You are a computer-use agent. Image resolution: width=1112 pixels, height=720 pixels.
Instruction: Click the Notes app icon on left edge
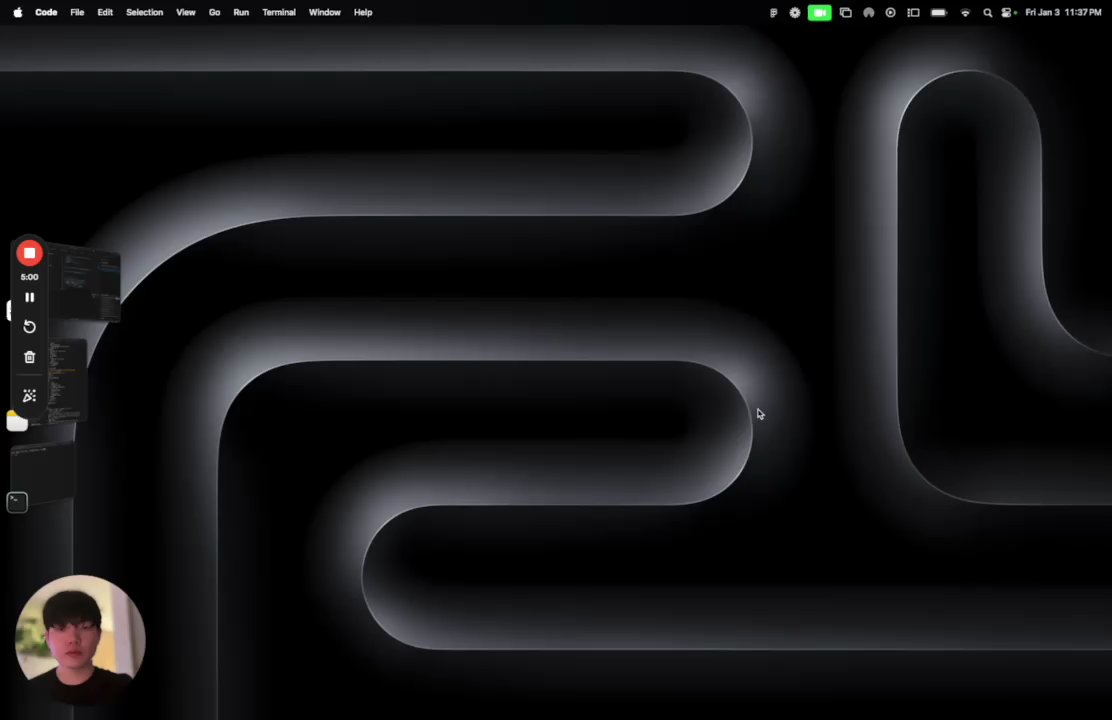(x=17, y=421)
